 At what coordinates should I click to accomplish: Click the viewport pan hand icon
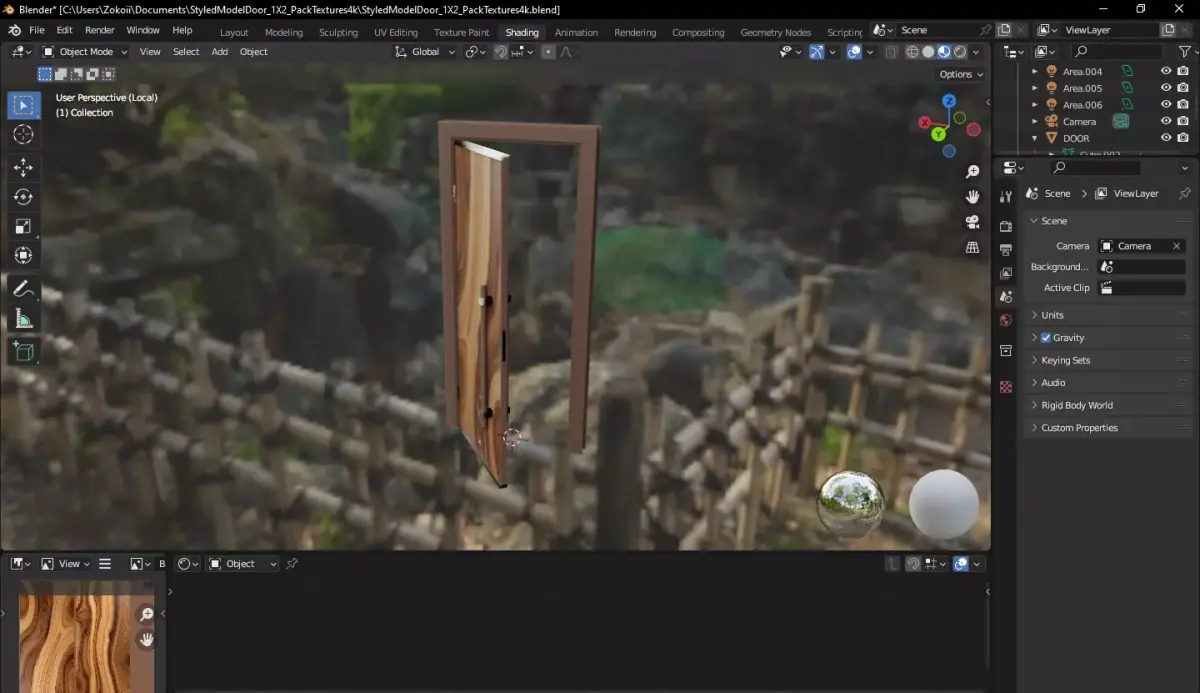972,197
